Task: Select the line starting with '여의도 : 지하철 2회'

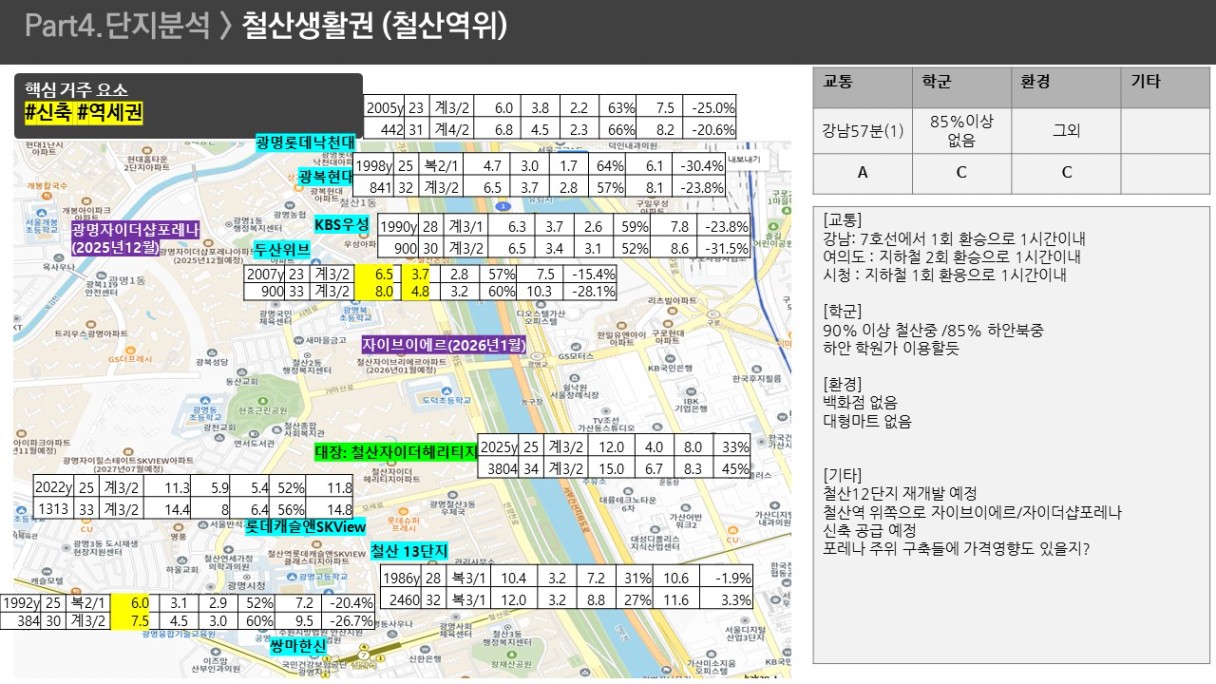Action: [x=950, y=257]
